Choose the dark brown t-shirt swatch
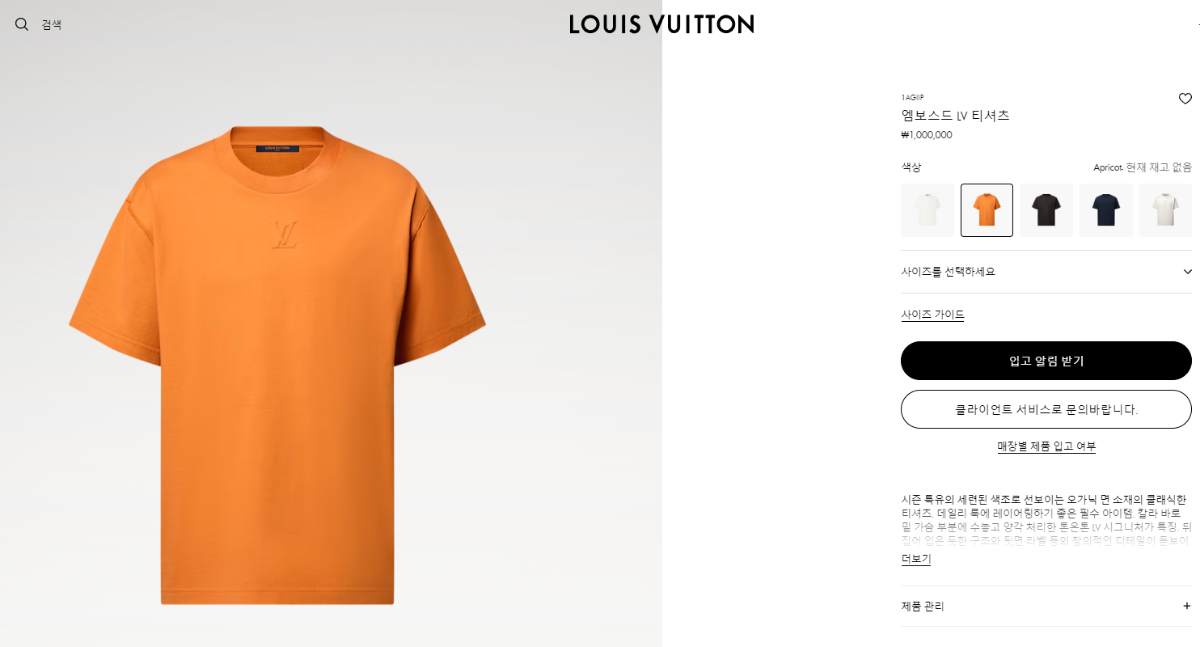The image size is (1200, 647). tap(1046, 210)
